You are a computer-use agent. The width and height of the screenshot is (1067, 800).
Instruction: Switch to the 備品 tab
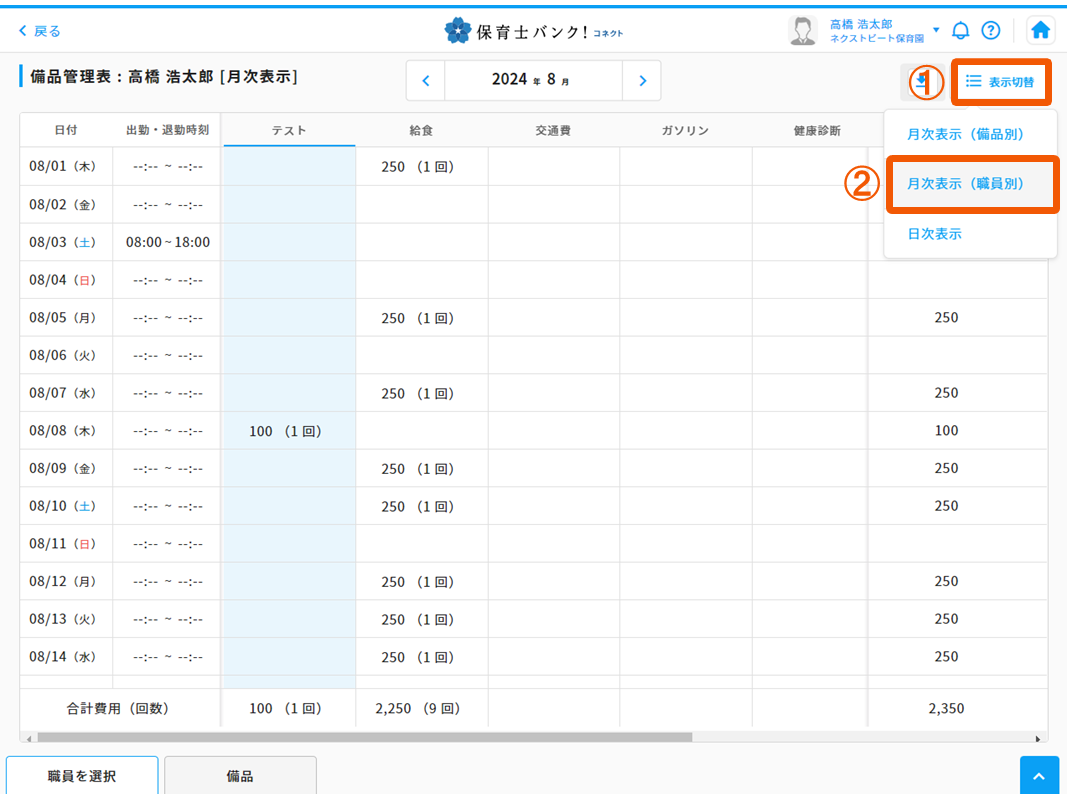click(240, 776)
